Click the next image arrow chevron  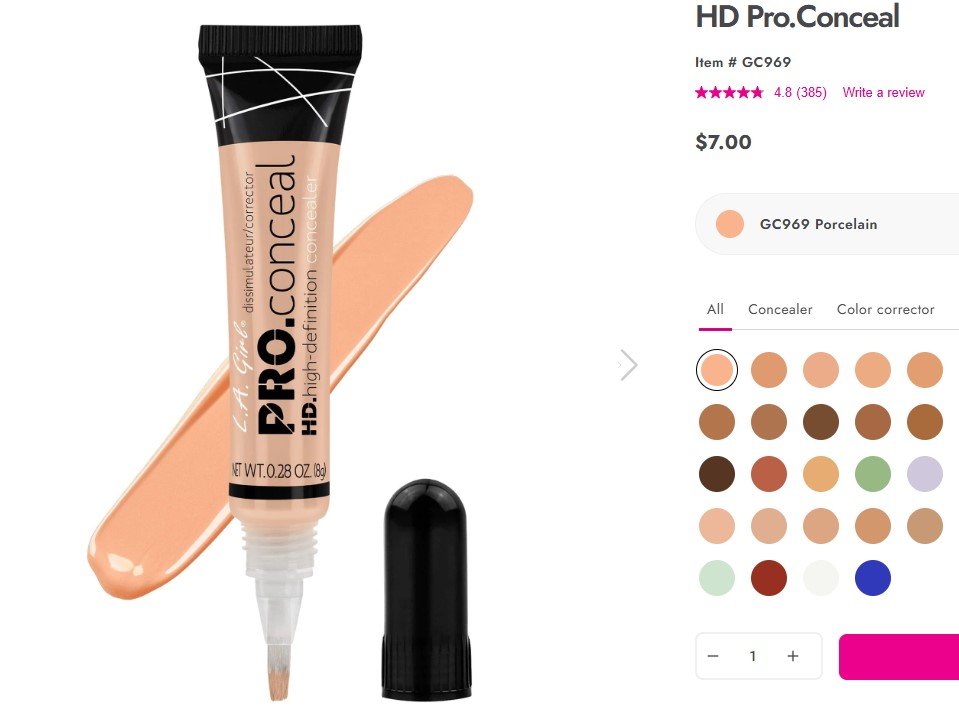(x=629, y=365)
